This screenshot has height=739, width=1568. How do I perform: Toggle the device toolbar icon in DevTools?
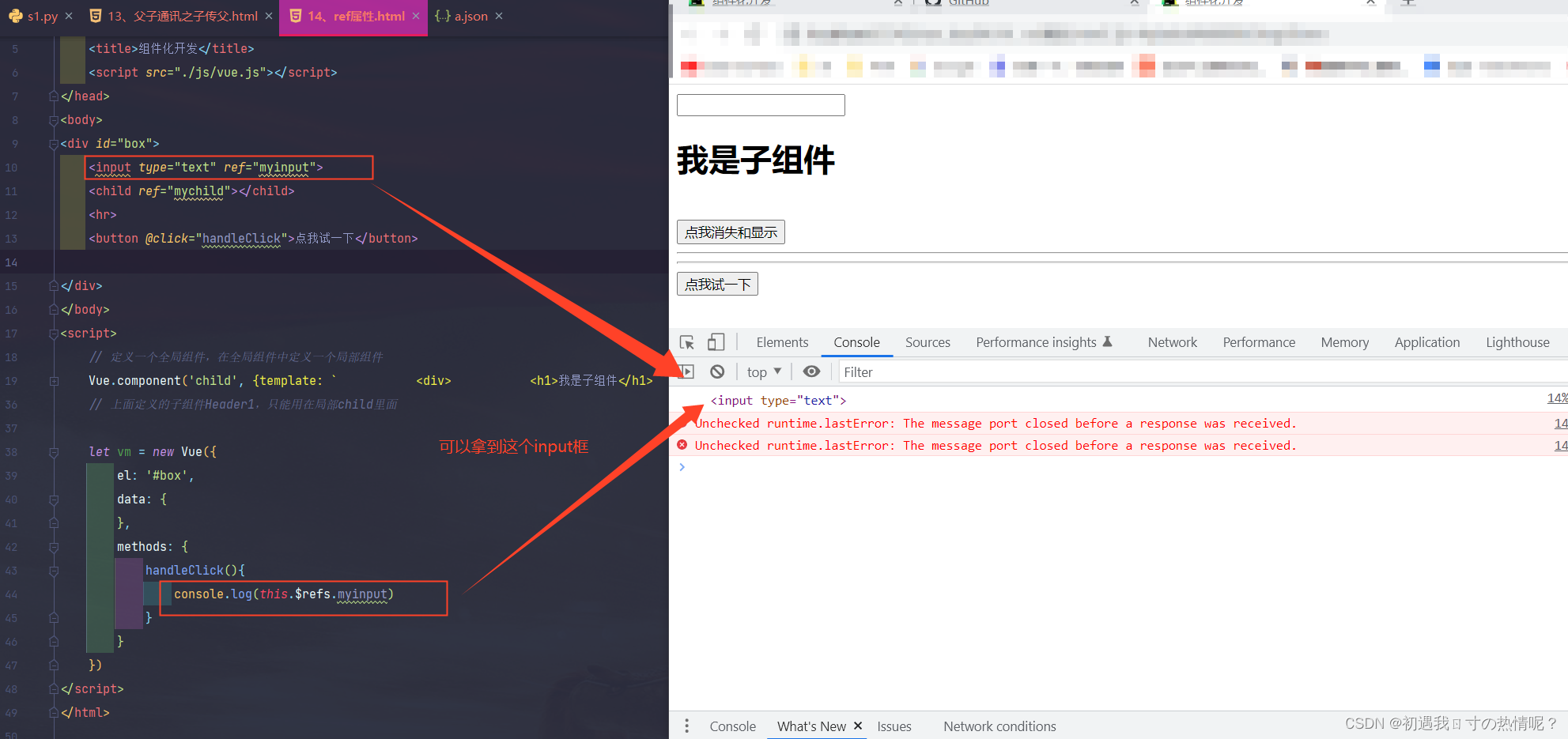coord(716,342)
